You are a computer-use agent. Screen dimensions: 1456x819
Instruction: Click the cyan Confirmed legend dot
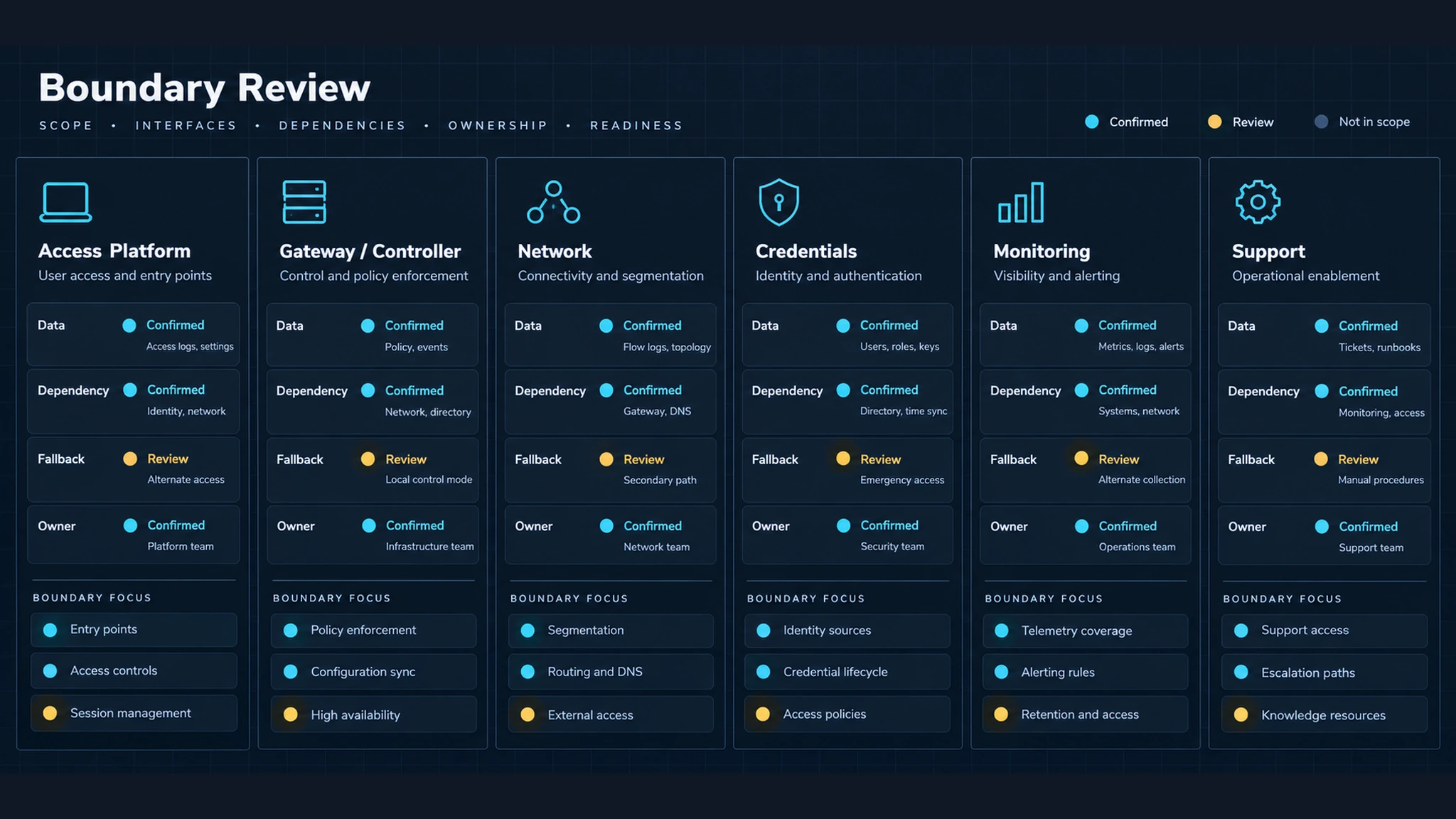(1092, 122)
